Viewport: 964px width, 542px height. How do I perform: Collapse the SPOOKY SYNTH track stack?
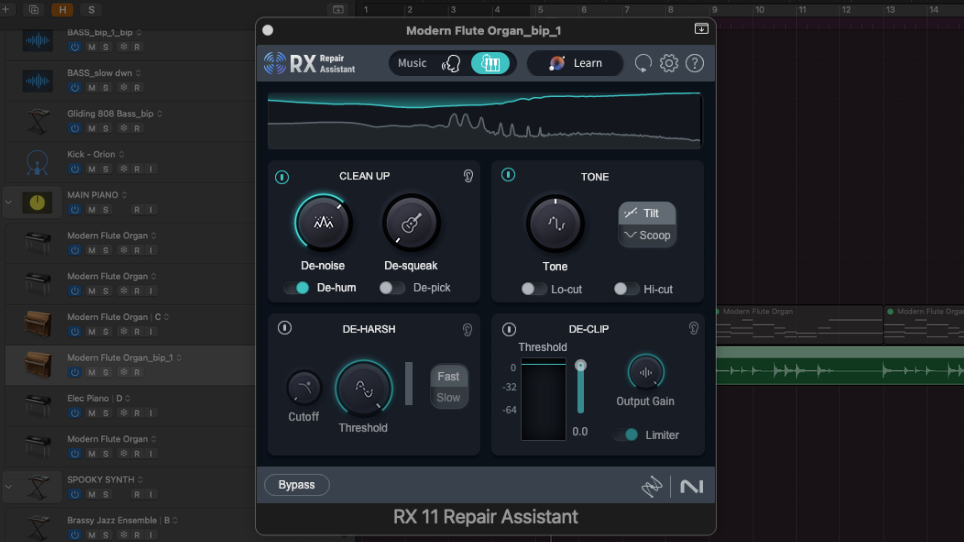(x=9, y=486)
